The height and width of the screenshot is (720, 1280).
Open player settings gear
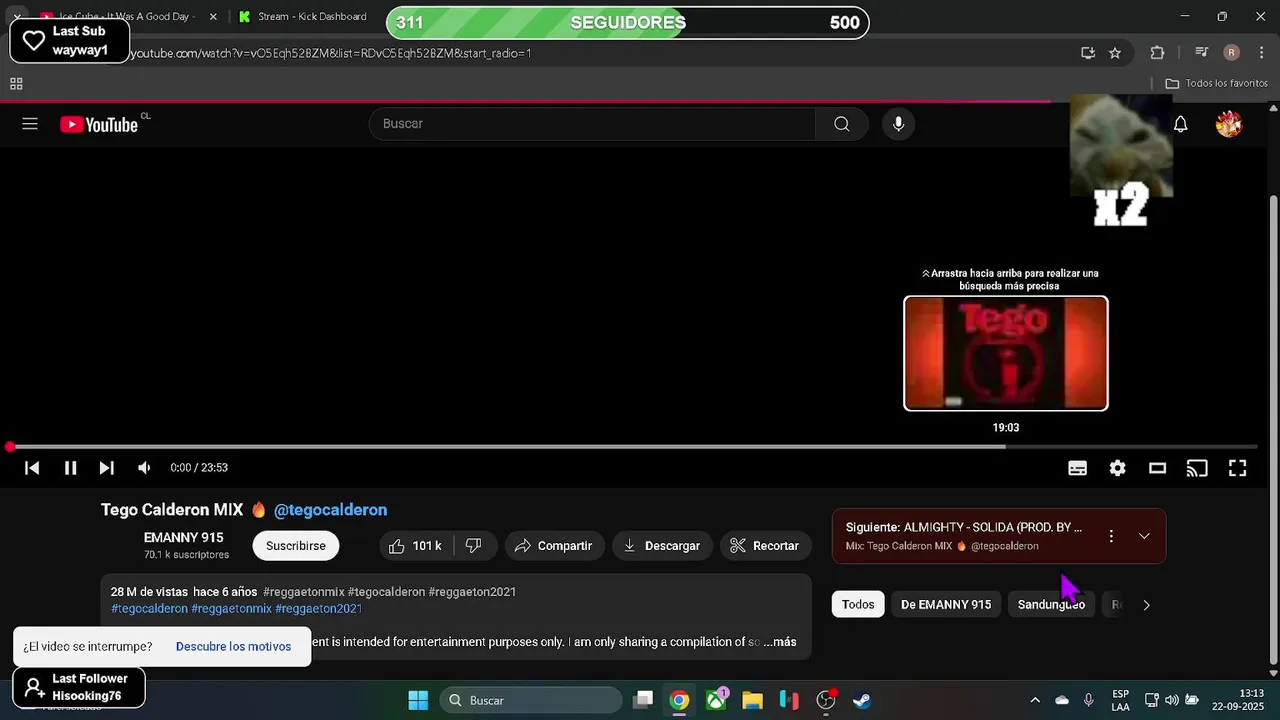pyautogui.click(x=1118, y=468)
